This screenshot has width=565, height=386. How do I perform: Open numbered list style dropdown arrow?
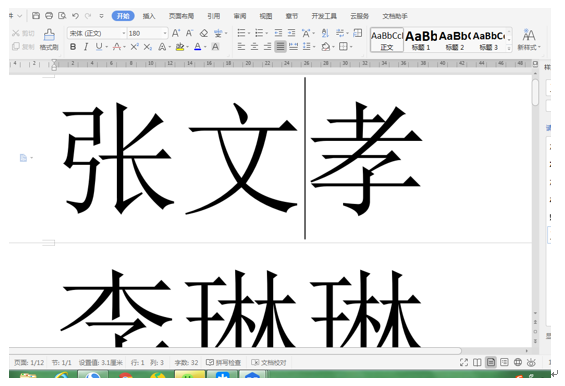click(x=267, y=34)
